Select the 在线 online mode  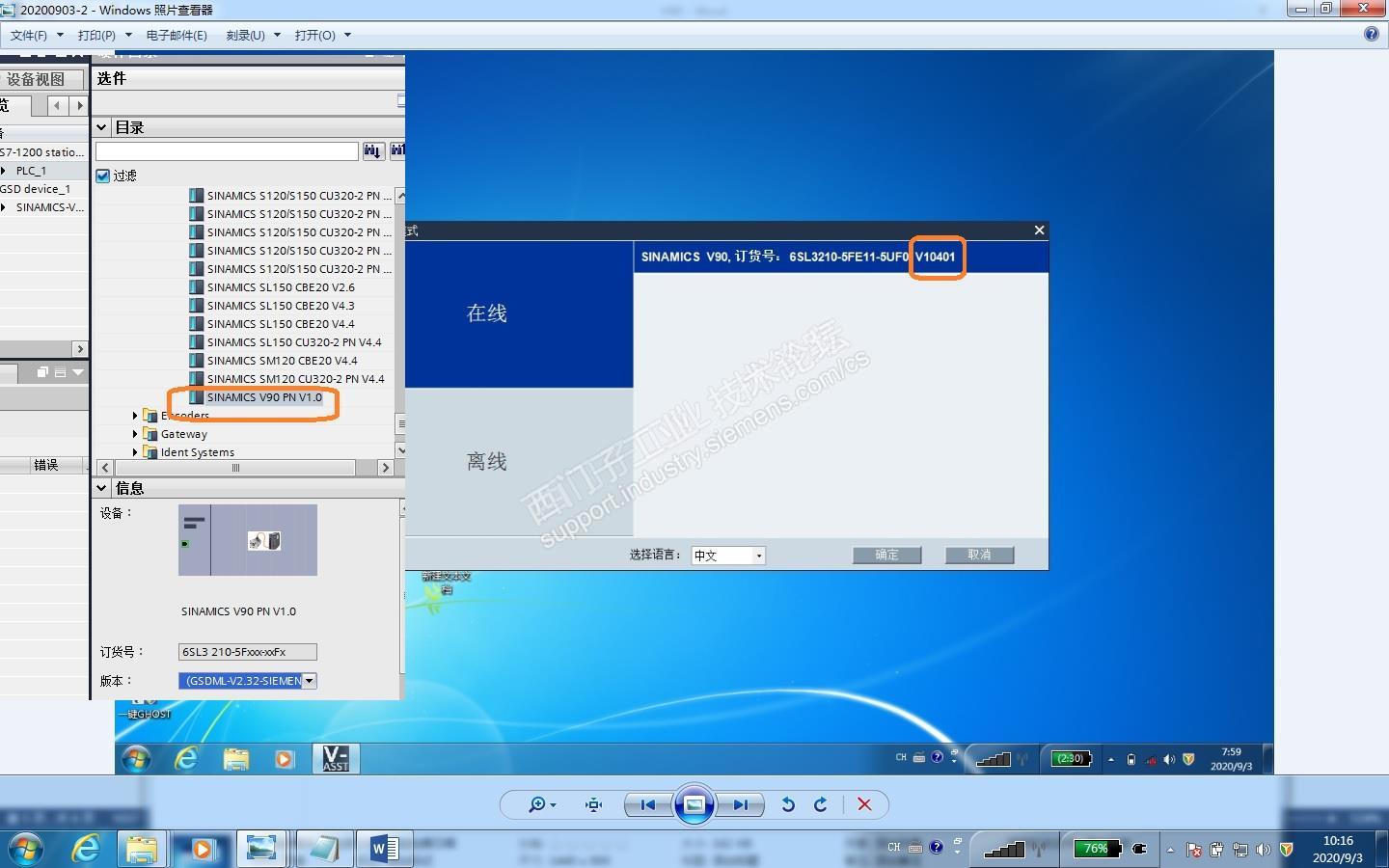[x=519, y=314]
